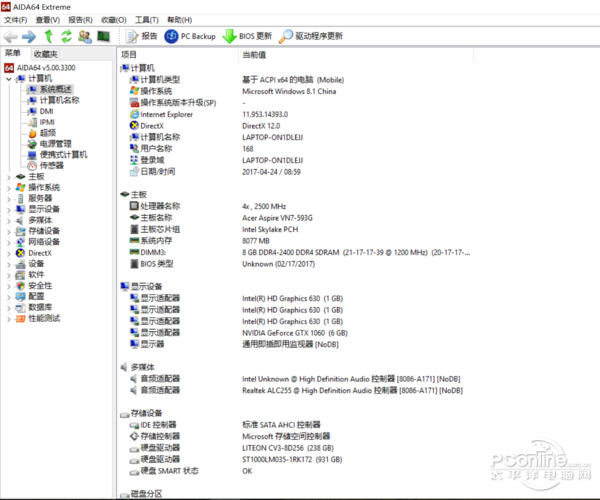Select 便携式计算机 in the tree
The height and width of the screenshot is (500, 600).
tap(63, 155)
